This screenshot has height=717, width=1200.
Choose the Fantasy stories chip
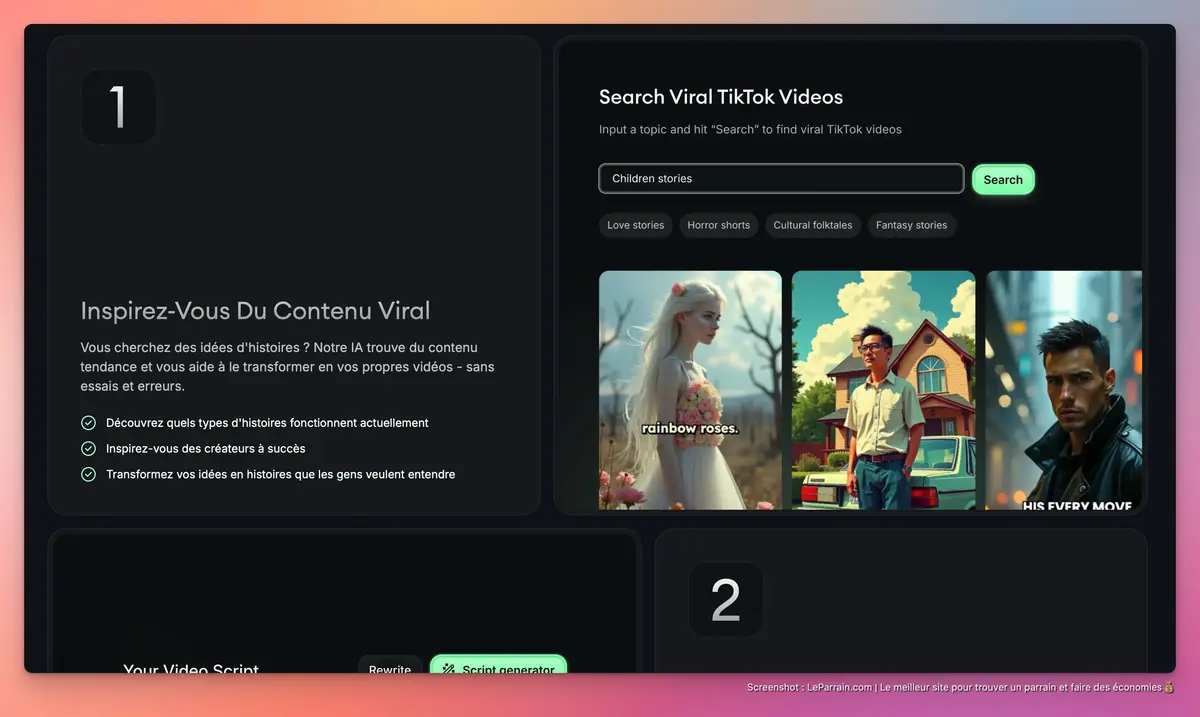pyautogui.click(x=911, y=225)
